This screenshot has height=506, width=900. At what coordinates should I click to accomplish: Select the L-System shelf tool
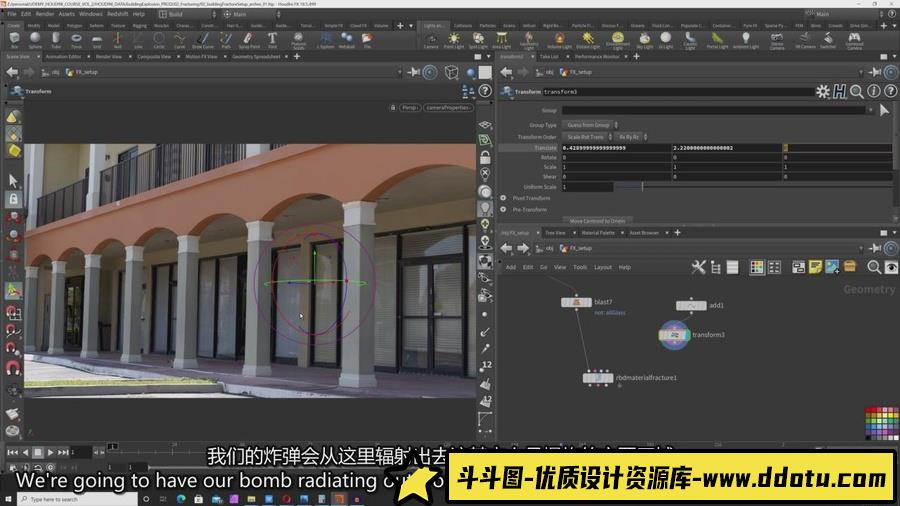pyautogui.click(x=325, y=40)
